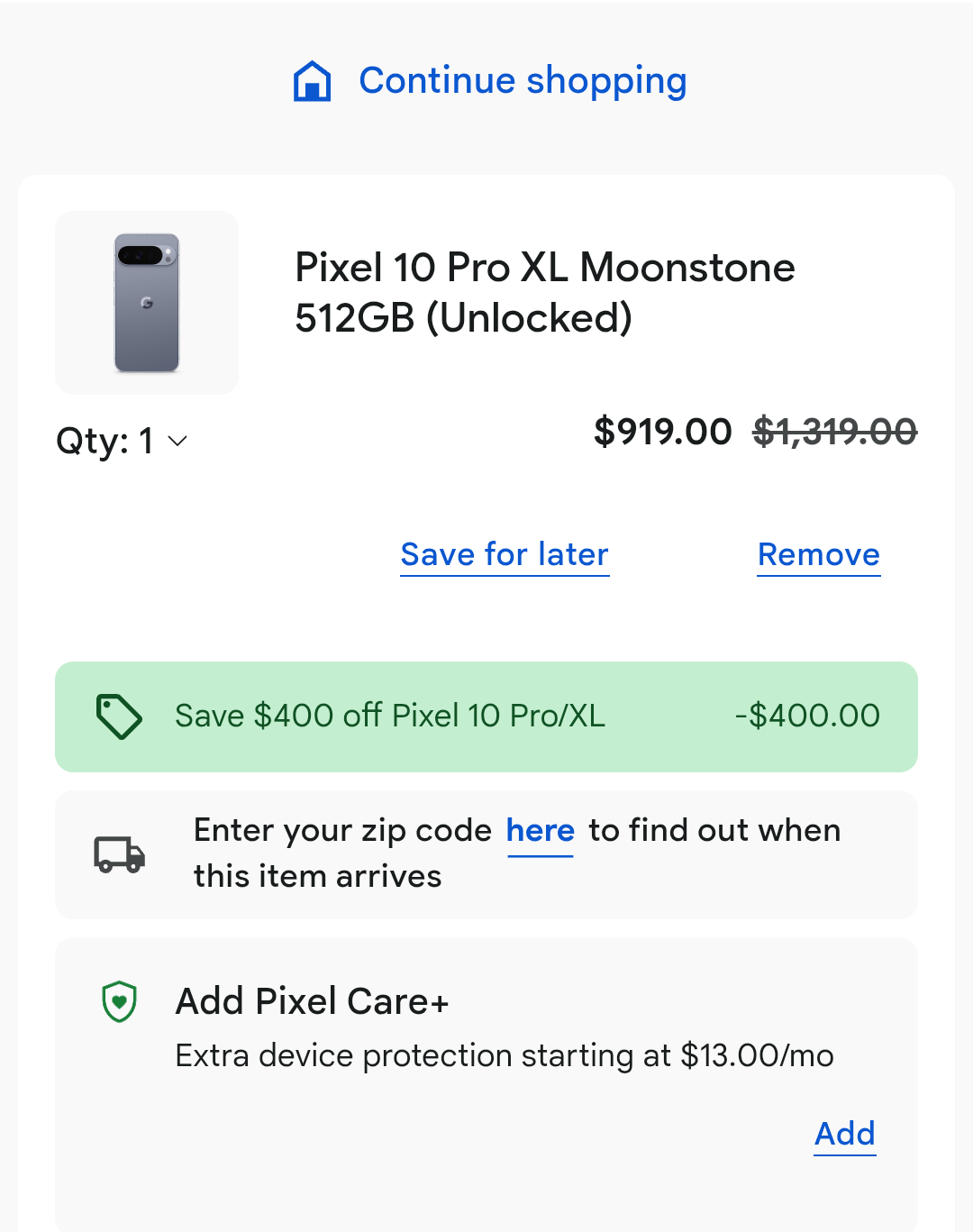Image resolution: width=973 pixels, height=1232 pixels.
Task: Select the Pixel 10 Pro XL Moonstone title
Action: coord(544,292)
